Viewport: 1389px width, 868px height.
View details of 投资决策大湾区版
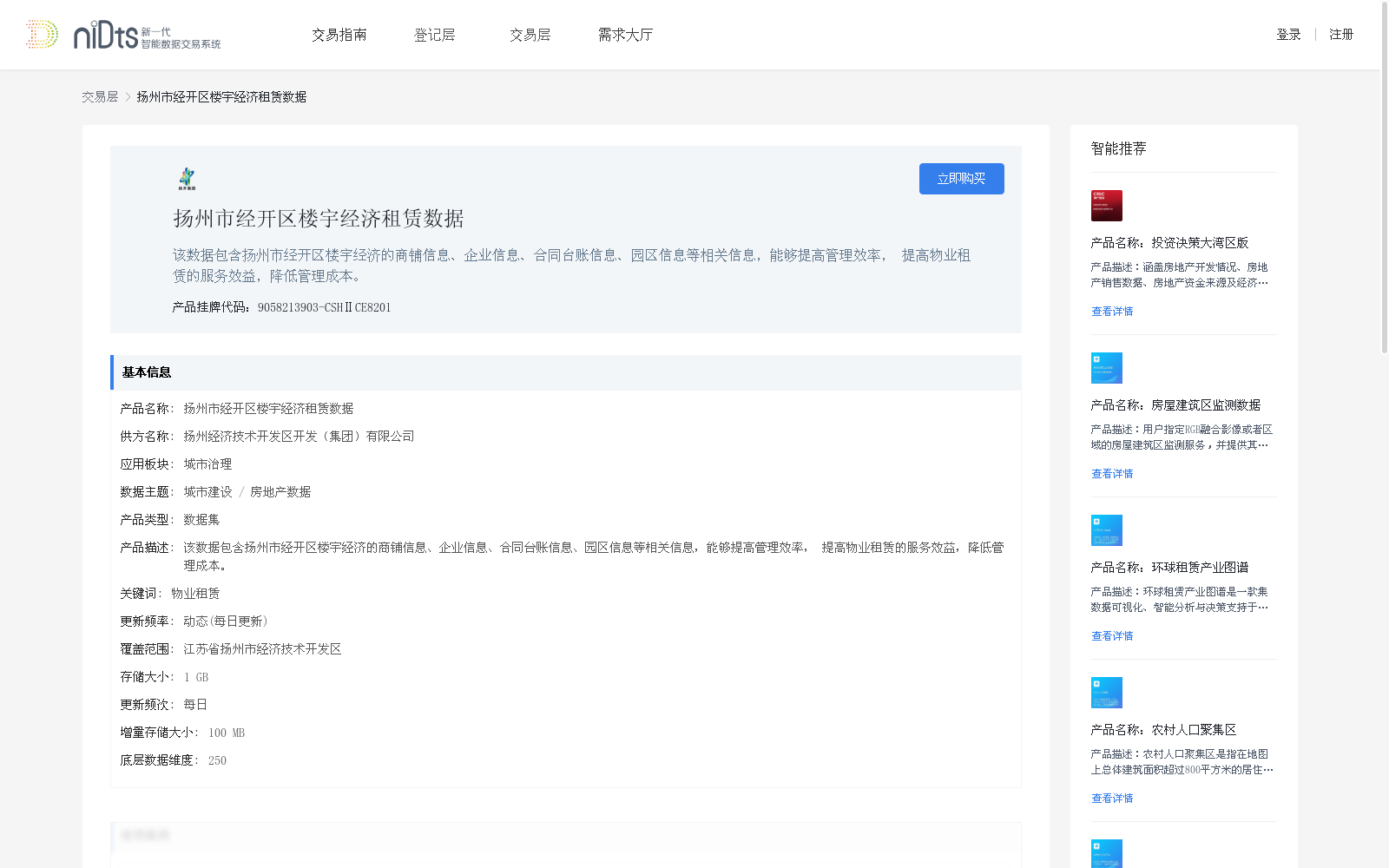tap(1112, 312)
